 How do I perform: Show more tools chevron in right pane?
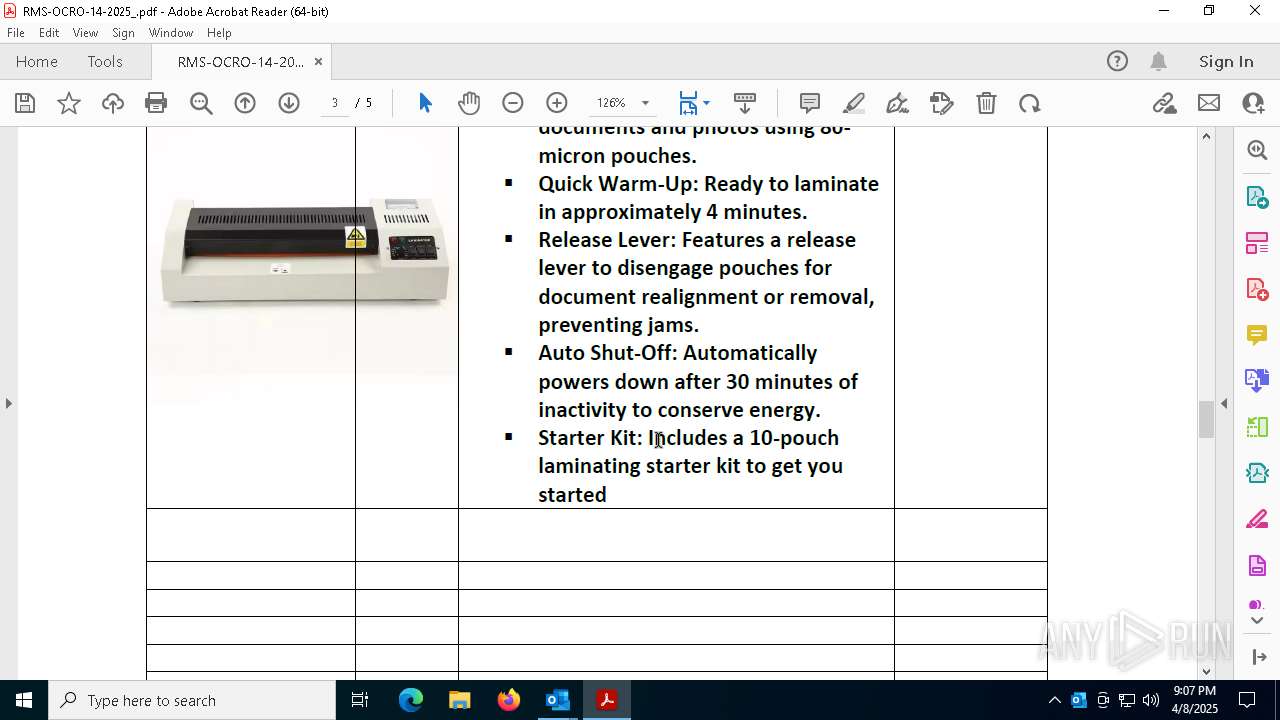click(1257, 620)
